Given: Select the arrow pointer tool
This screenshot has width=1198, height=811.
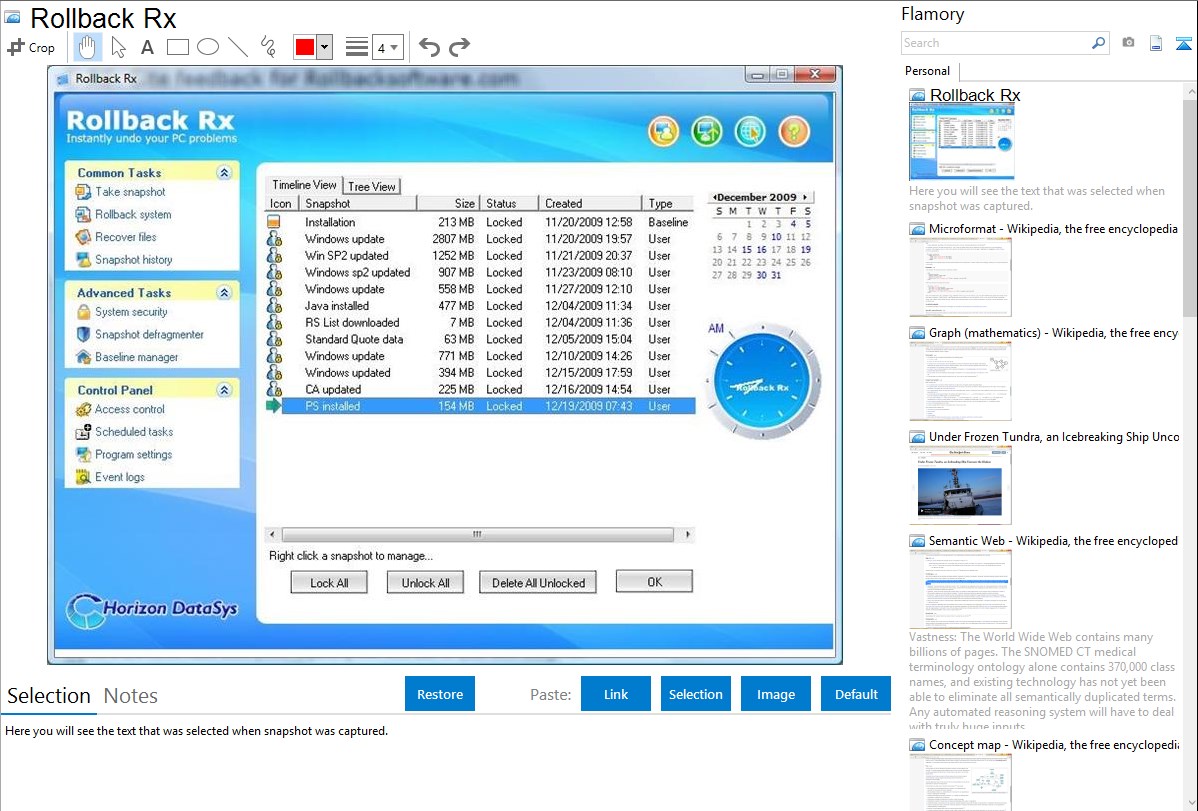Looking at the screenshot, I should pos(118,47).
